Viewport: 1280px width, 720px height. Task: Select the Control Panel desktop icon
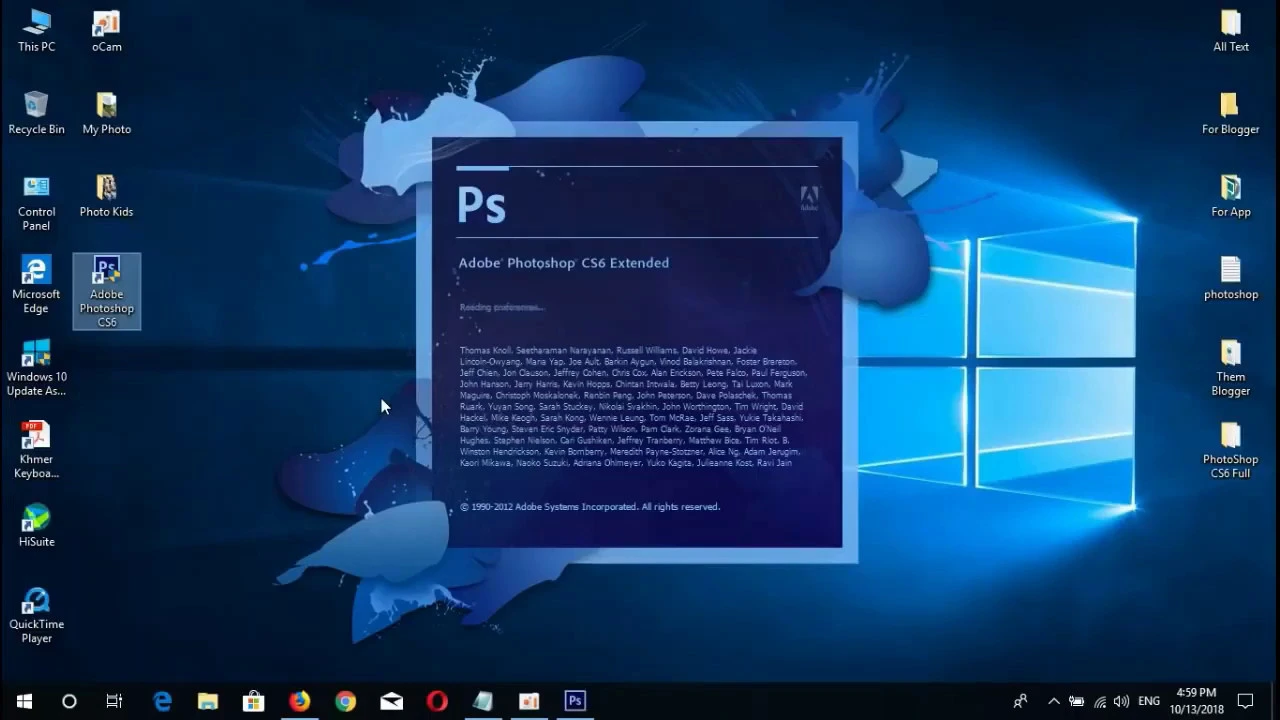(x=36, y=203)
